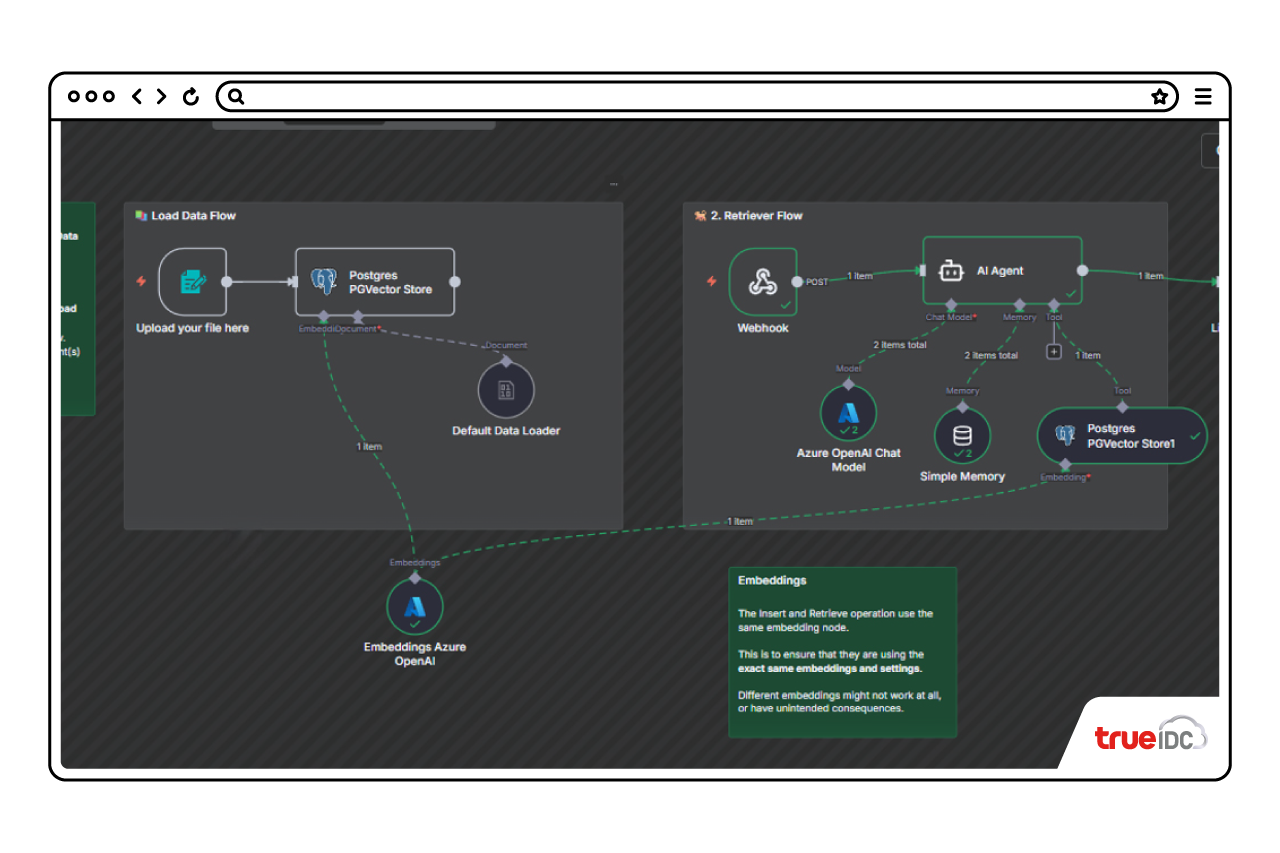Bookmark the page using the star icon

tap(1159, 97)
